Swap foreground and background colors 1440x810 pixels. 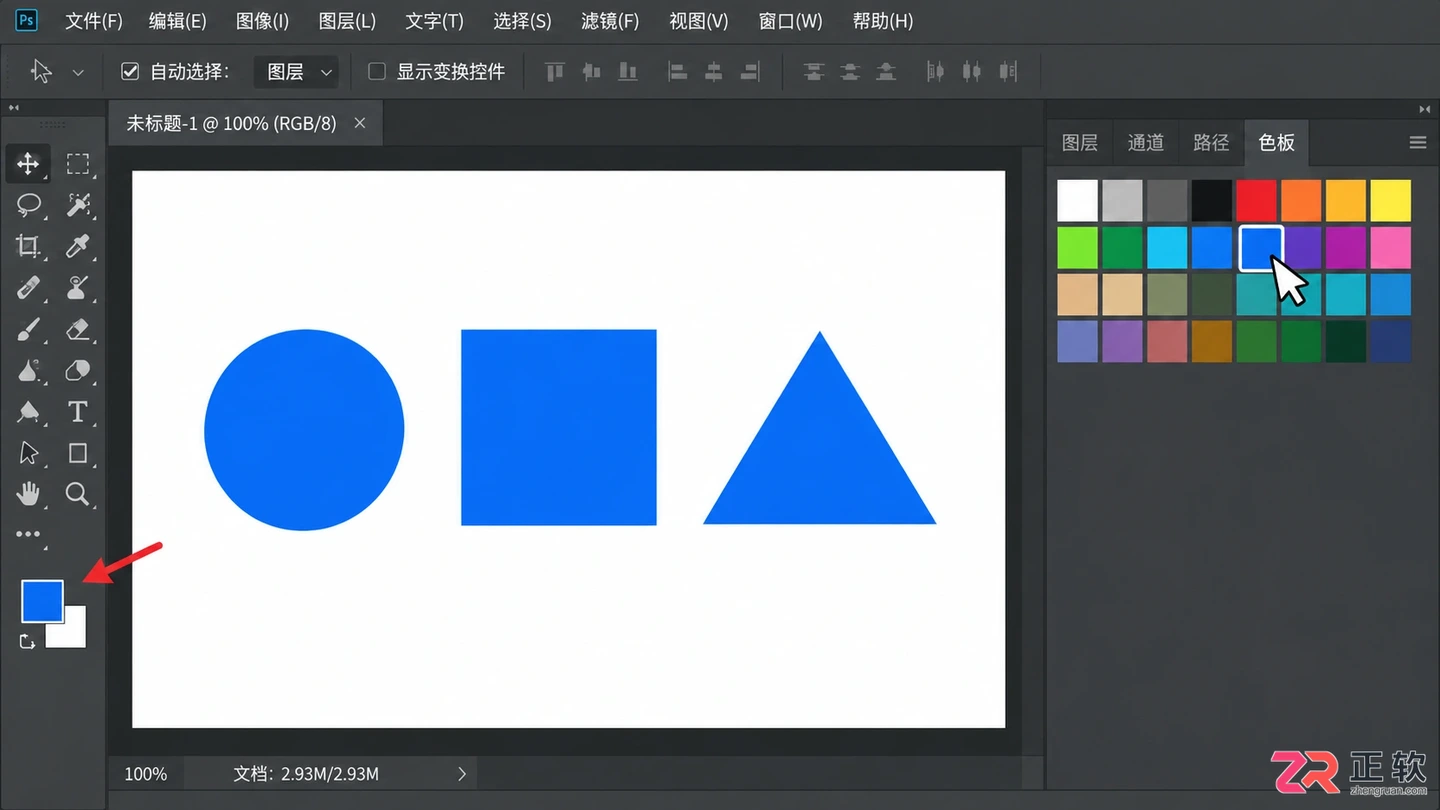tap(27, 641)
